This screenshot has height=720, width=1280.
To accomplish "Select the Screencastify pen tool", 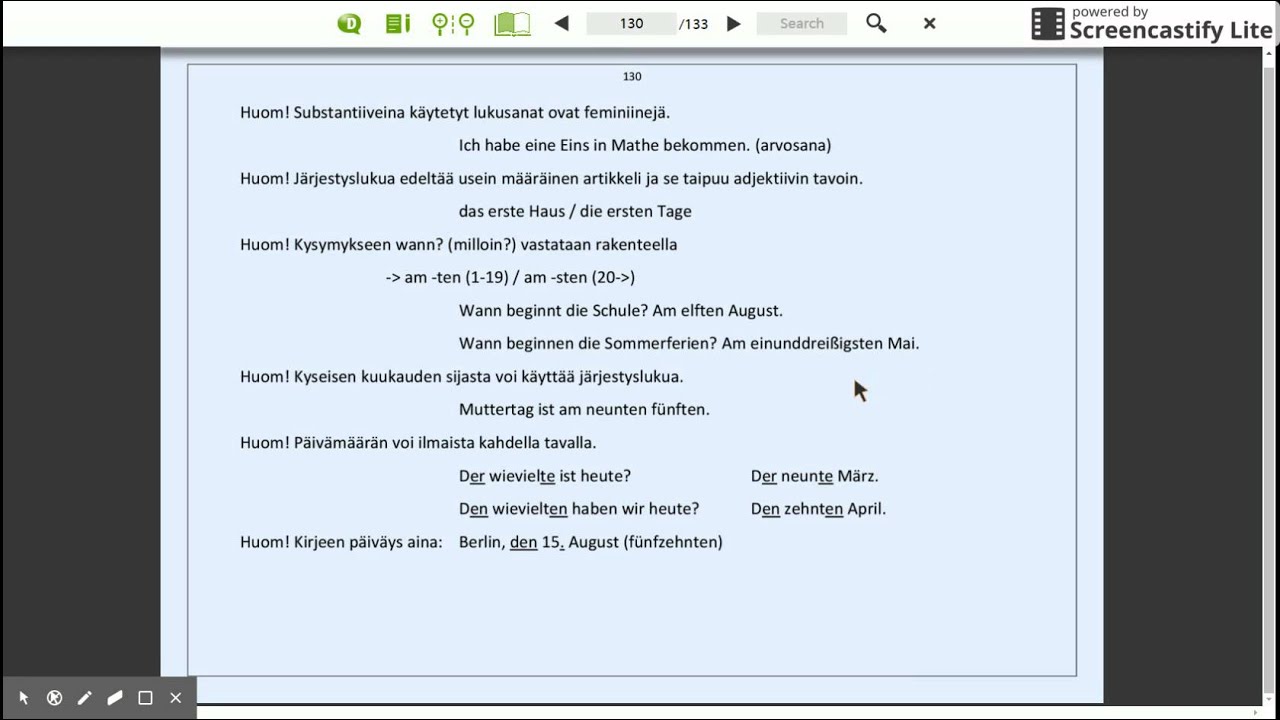I will tap(85, 698).
